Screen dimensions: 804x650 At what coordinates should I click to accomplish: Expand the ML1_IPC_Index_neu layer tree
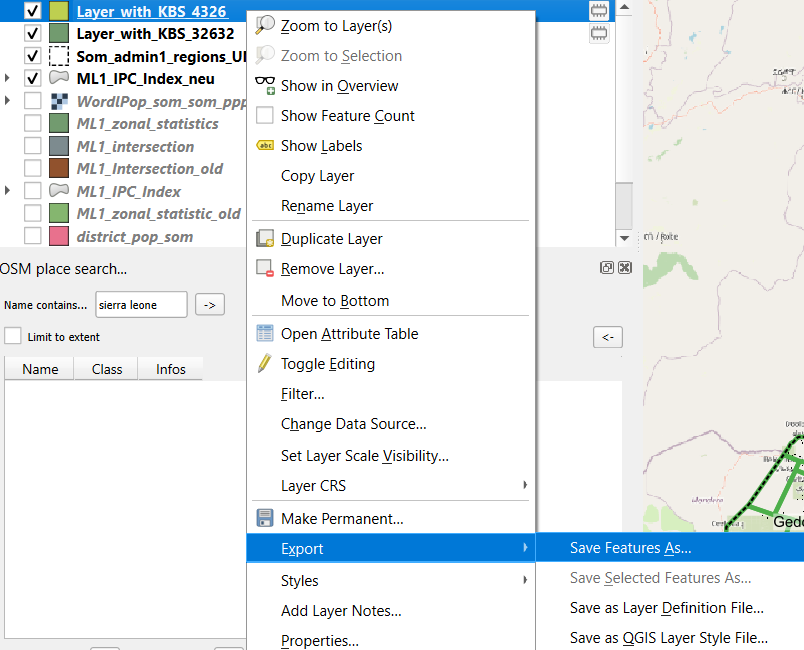[8, 78]
